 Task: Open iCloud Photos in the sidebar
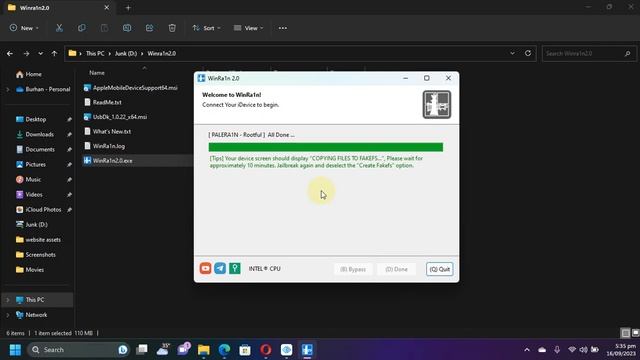click(38, 209)
